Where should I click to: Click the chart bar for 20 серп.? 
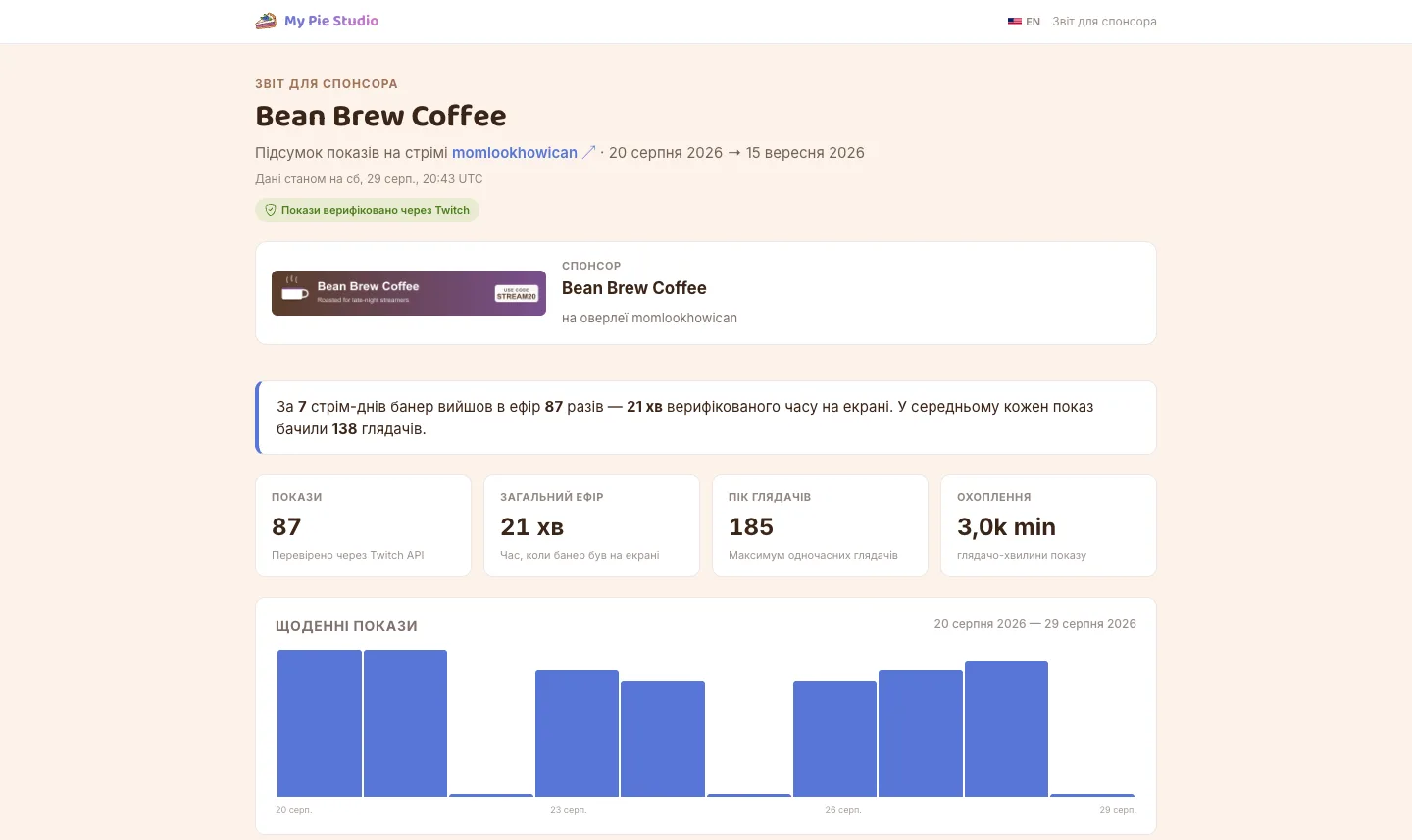(x=320, y=723)
